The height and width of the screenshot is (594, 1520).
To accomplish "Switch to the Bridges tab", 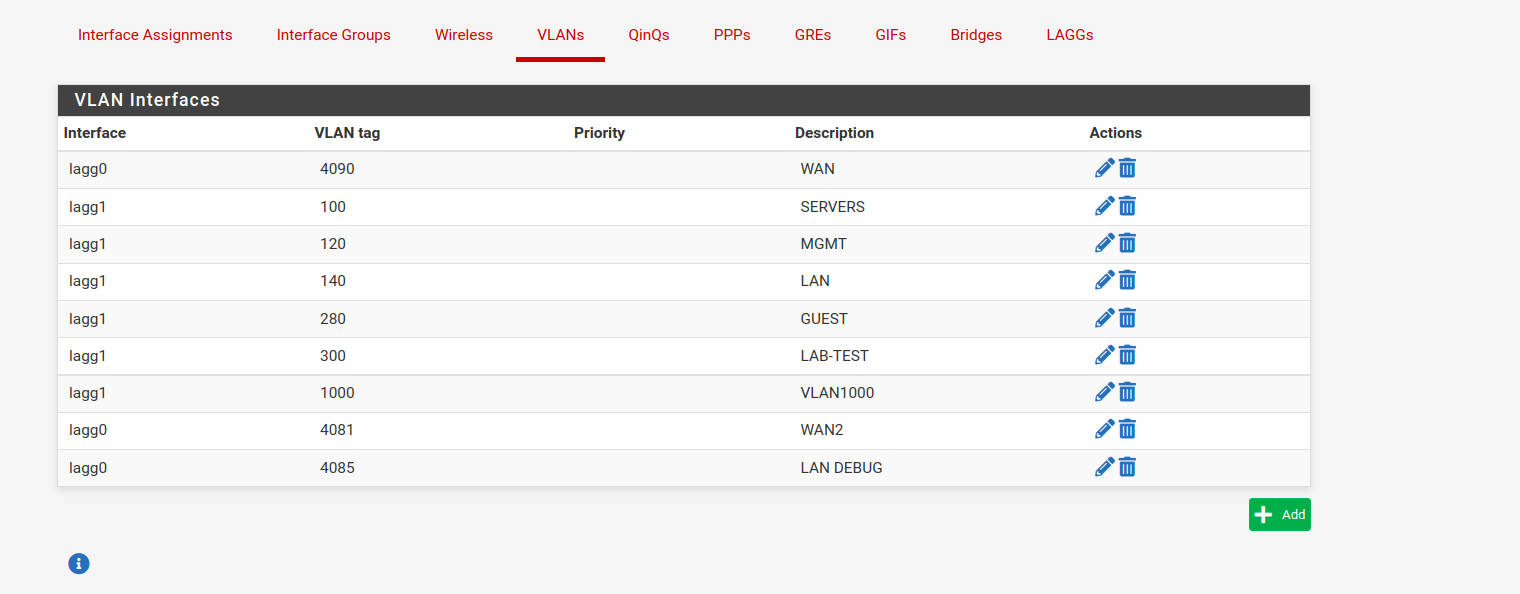I will [975, 35].
